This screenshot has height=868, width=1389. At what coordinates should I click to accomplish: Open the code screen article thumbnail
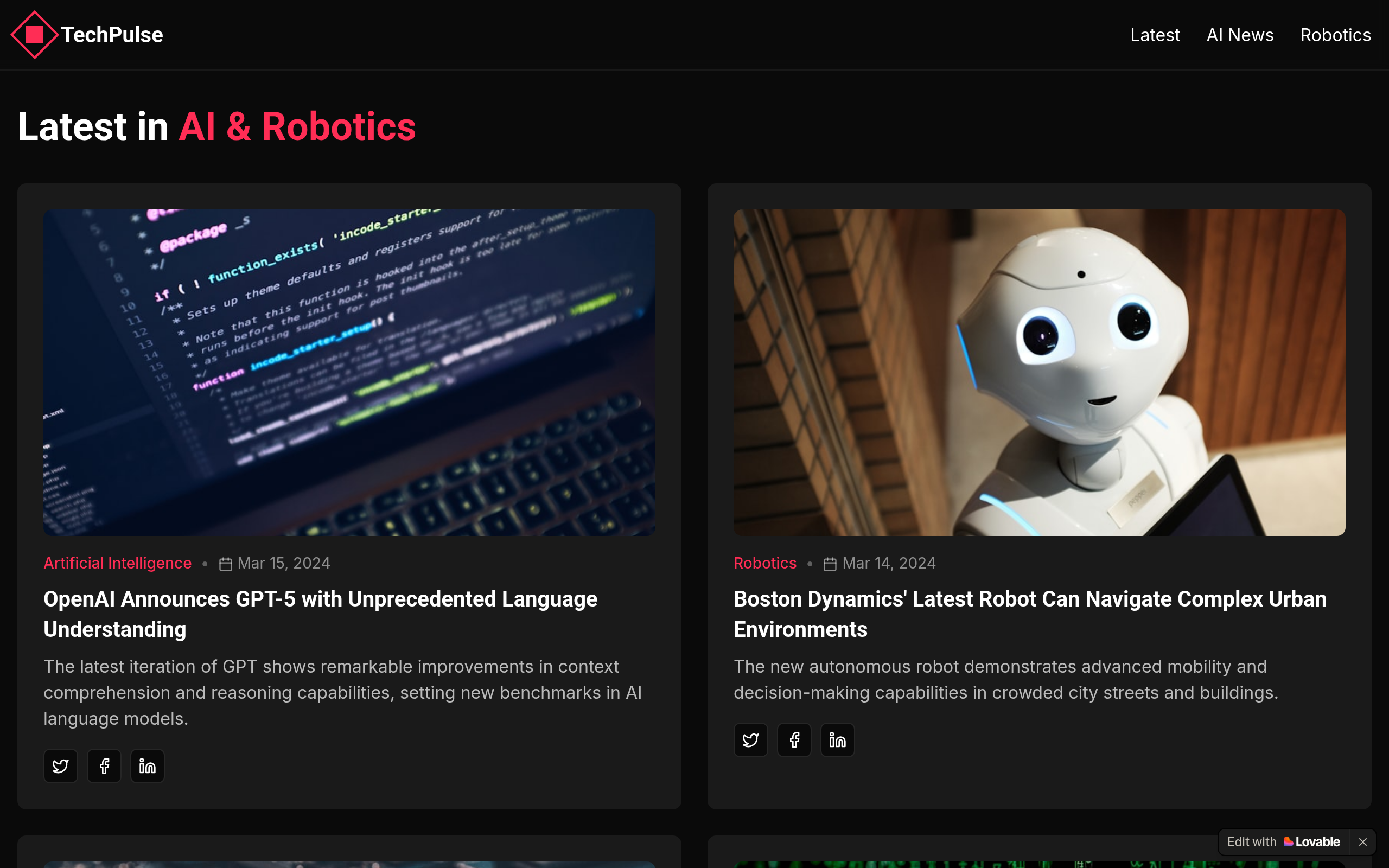point(349,373)
